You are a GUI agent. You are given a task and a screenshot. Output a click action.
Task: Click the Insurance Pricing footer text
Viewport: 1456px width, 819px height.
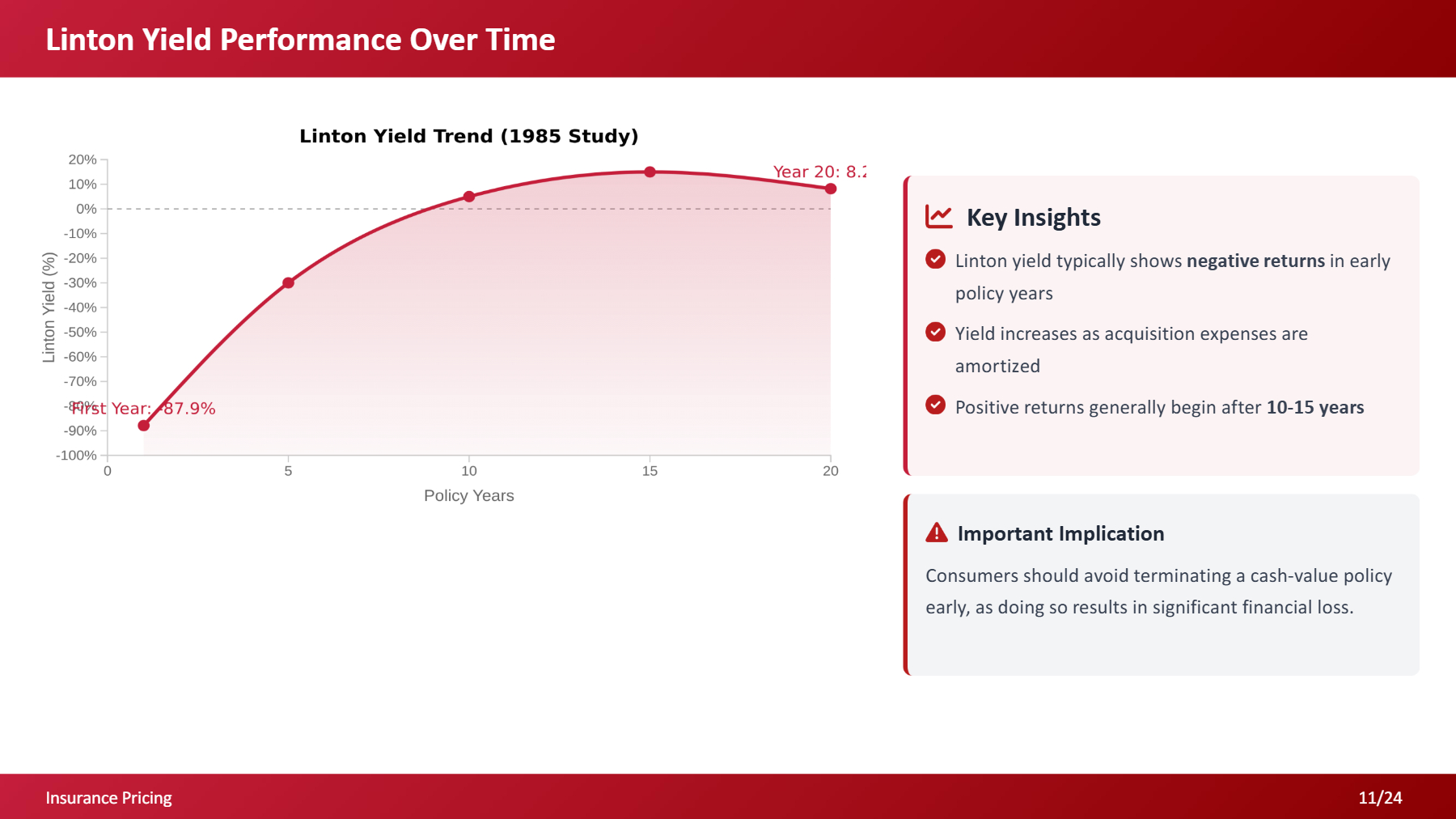click(108, 798)
